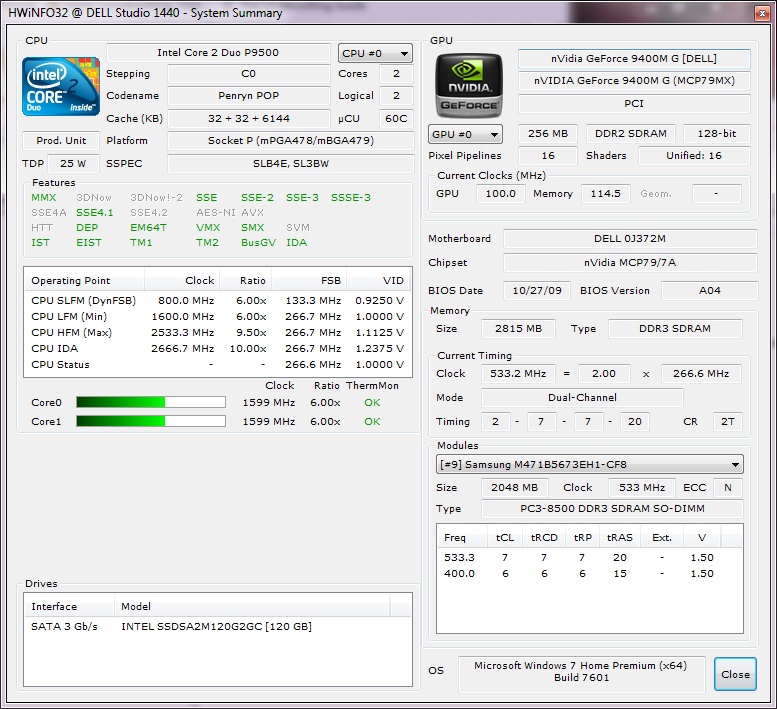
Task: Click the SSE4.1 feature label
Action: (95, 213)
